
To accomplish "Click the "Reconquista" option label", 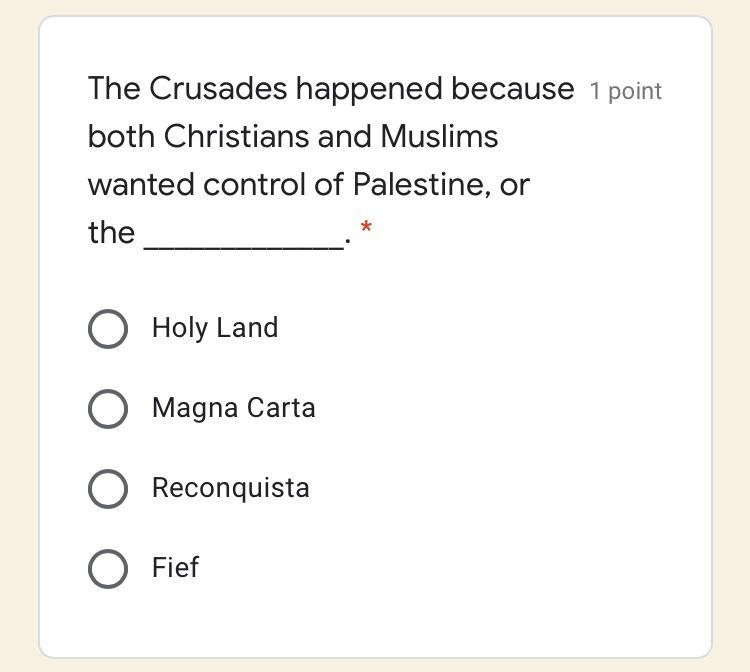I will click(230, 488).
